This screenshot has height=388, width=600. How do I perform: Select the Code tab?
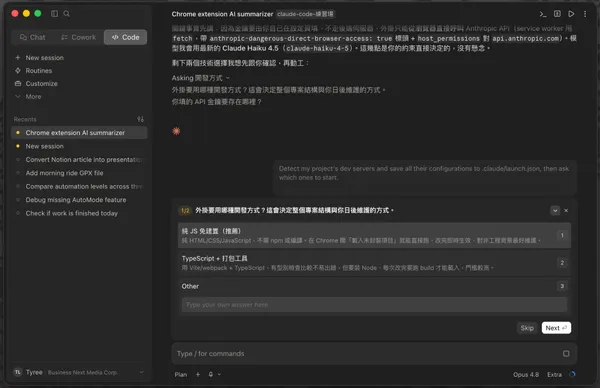click(x=126, y=37)
